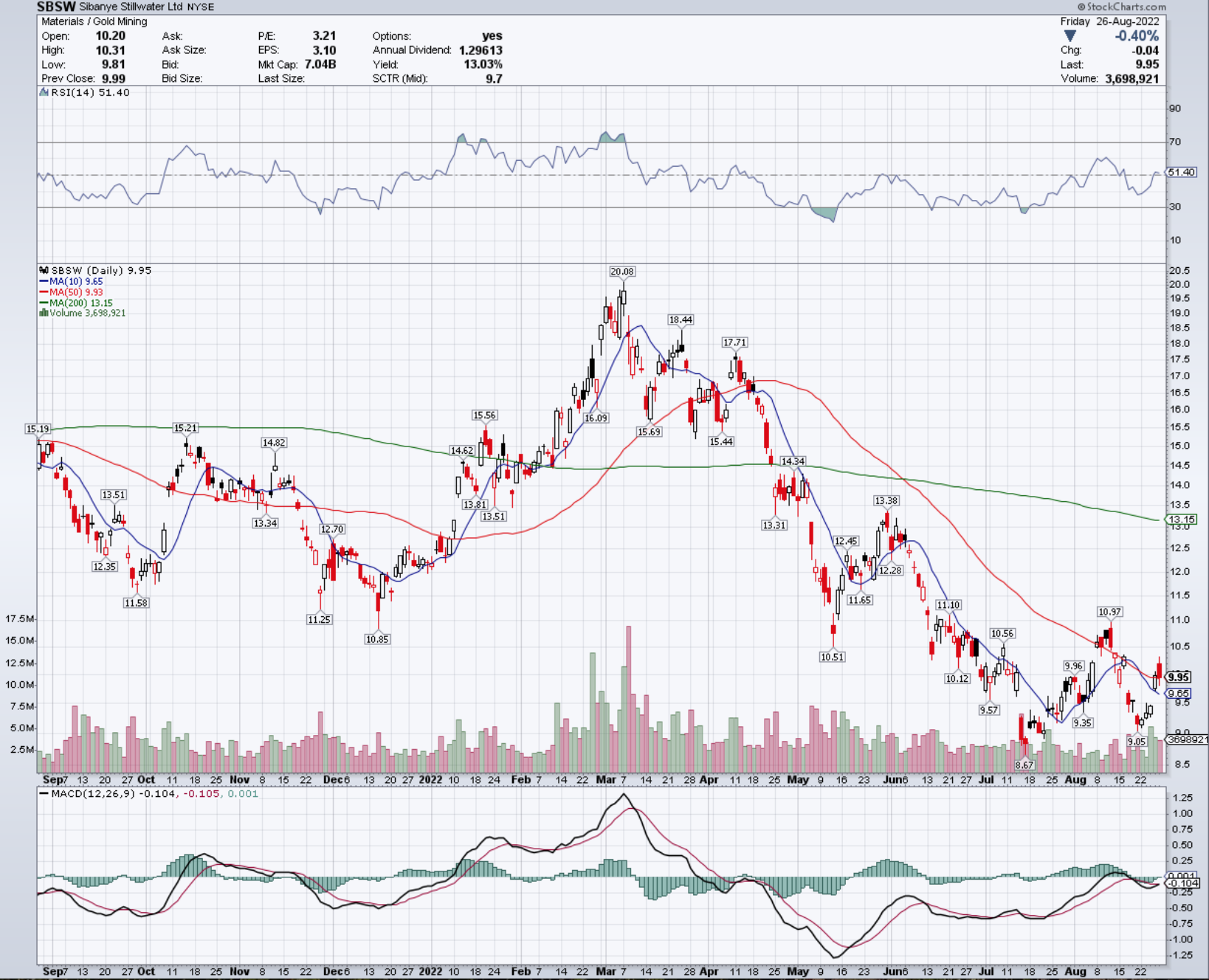The width and height of the screenshot is (1209, 980).
Task: Click the 15.69 price label
Action: [x=649, y=432]
